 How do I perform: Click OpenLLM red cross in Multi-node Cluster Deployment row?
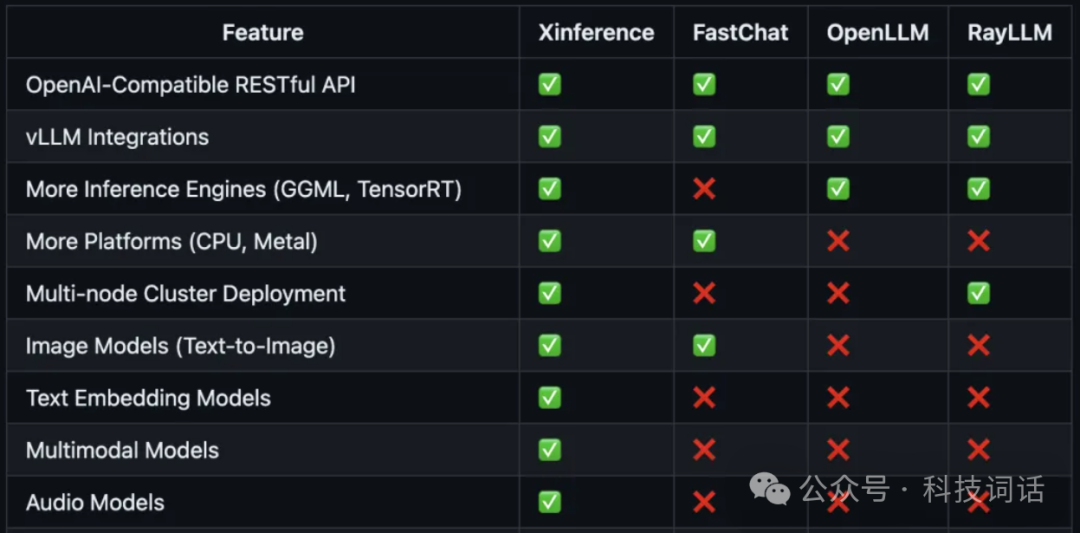838,293
